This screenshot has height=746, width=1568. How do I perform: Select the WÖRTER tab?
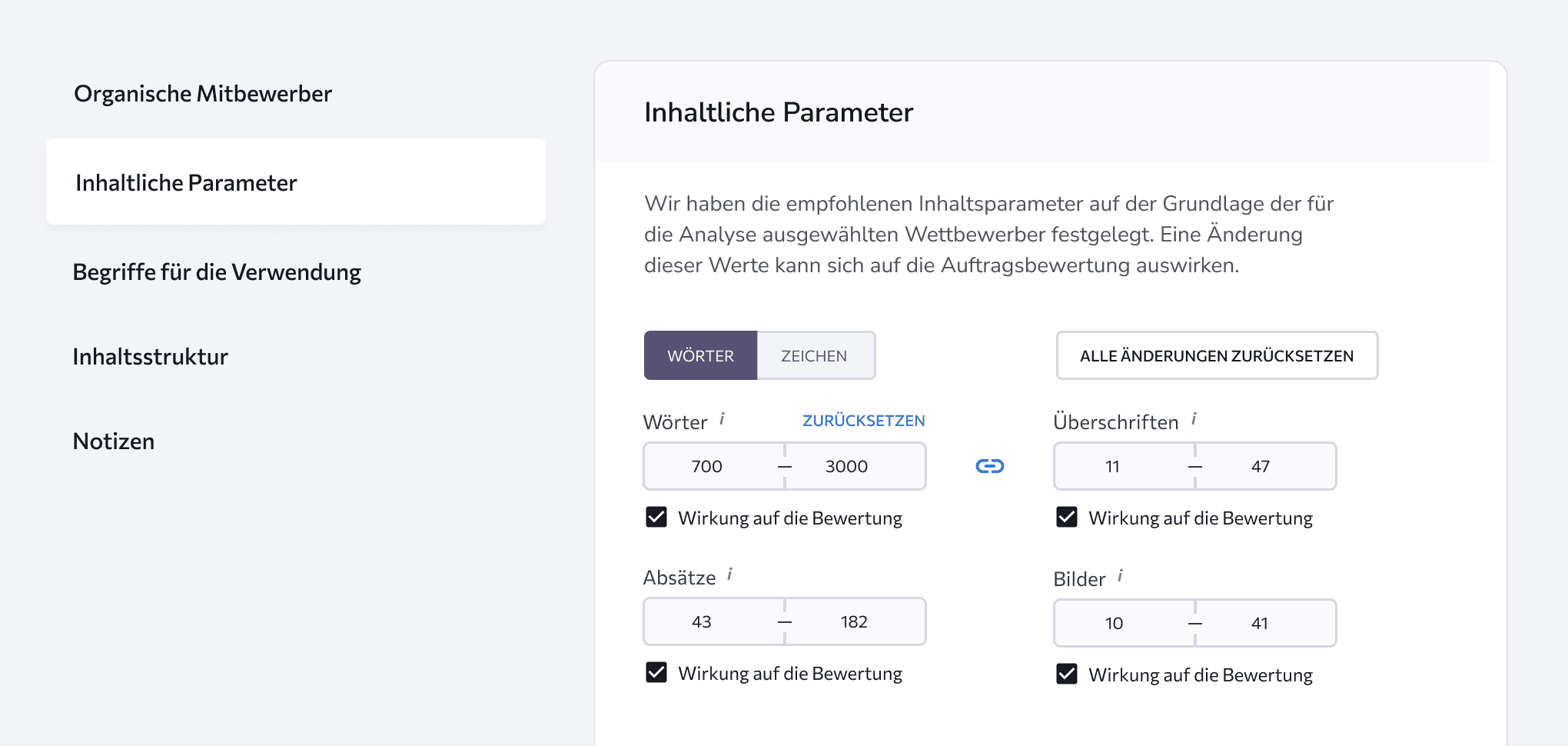coord(700,355)
